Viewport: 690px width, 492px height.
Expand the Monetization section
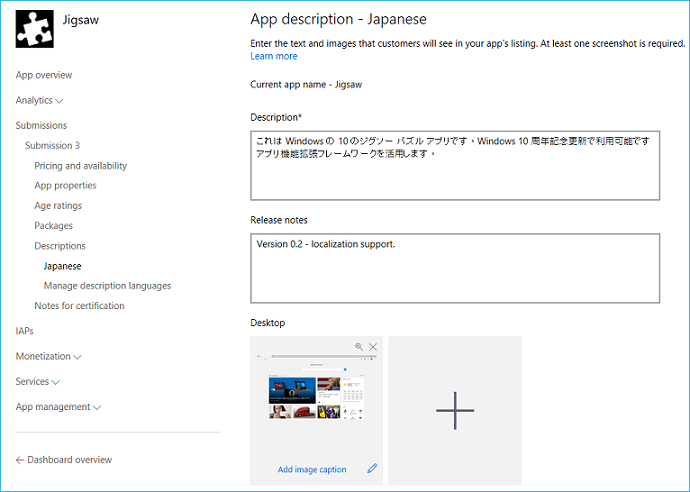tap(48, 356)
